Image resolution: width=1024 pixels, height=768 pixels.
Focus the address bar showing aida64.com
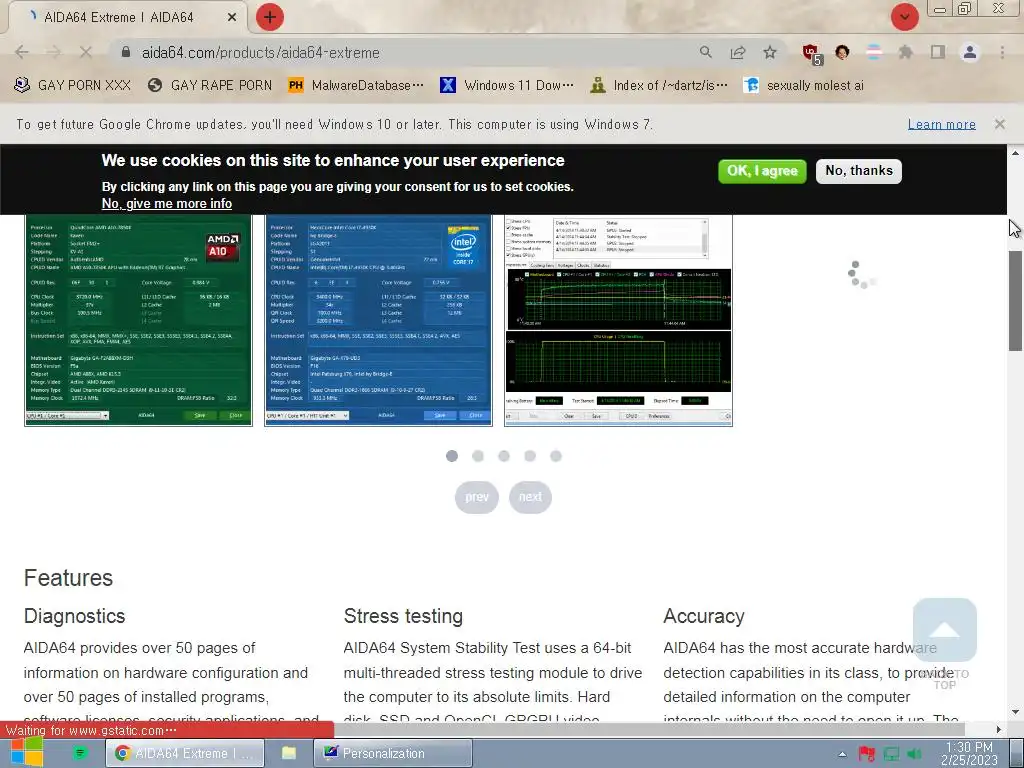405,52
